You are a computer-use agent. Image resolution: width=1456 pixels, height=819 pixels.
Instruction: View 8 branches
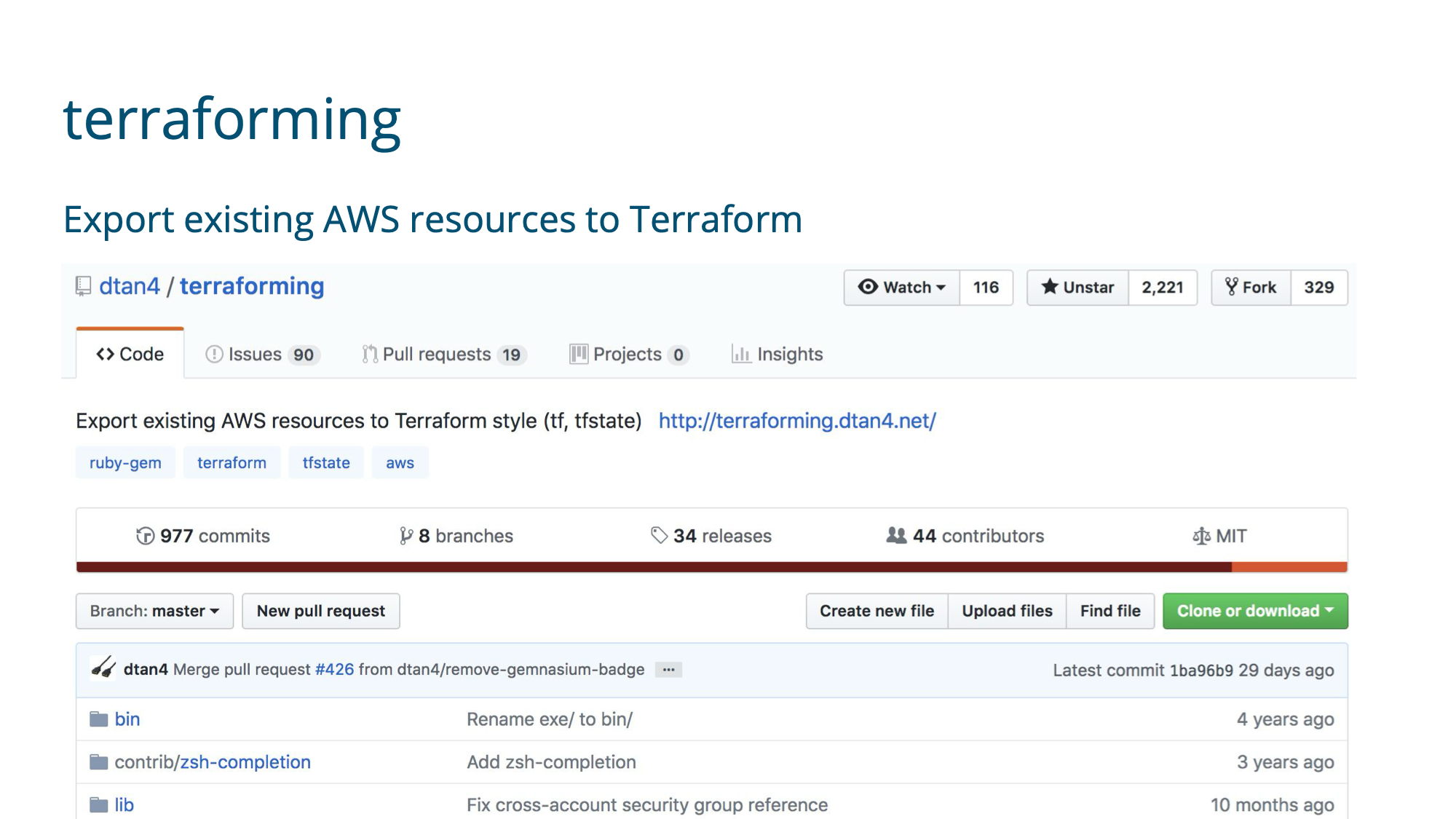pyautogui.click(x=456, y=537)
